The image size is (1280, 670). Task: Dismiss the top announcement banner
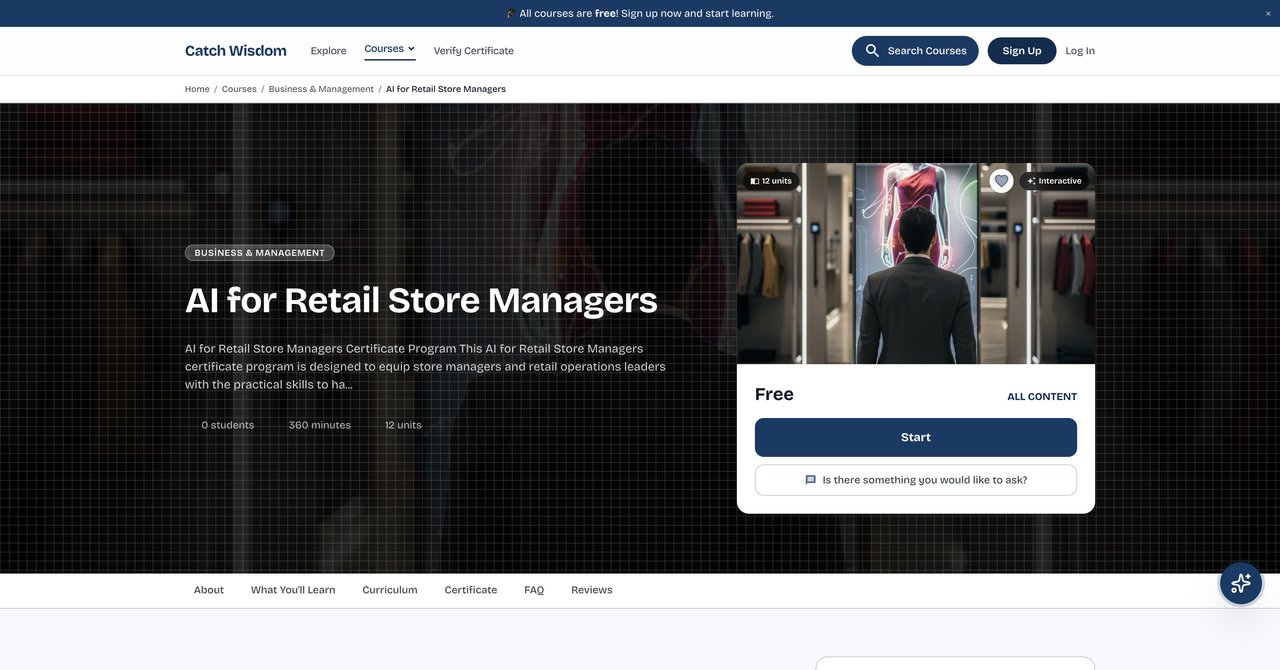(x=1269, y=13)
